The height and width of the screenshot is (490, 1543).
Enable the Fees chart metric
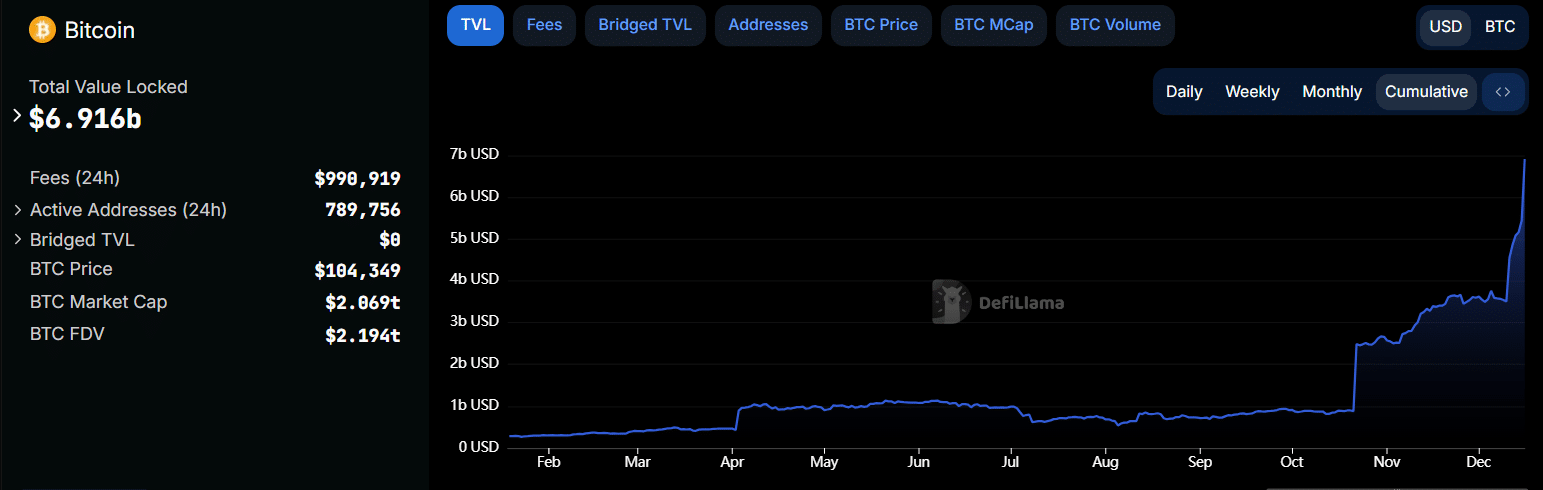tap(544, 25)
